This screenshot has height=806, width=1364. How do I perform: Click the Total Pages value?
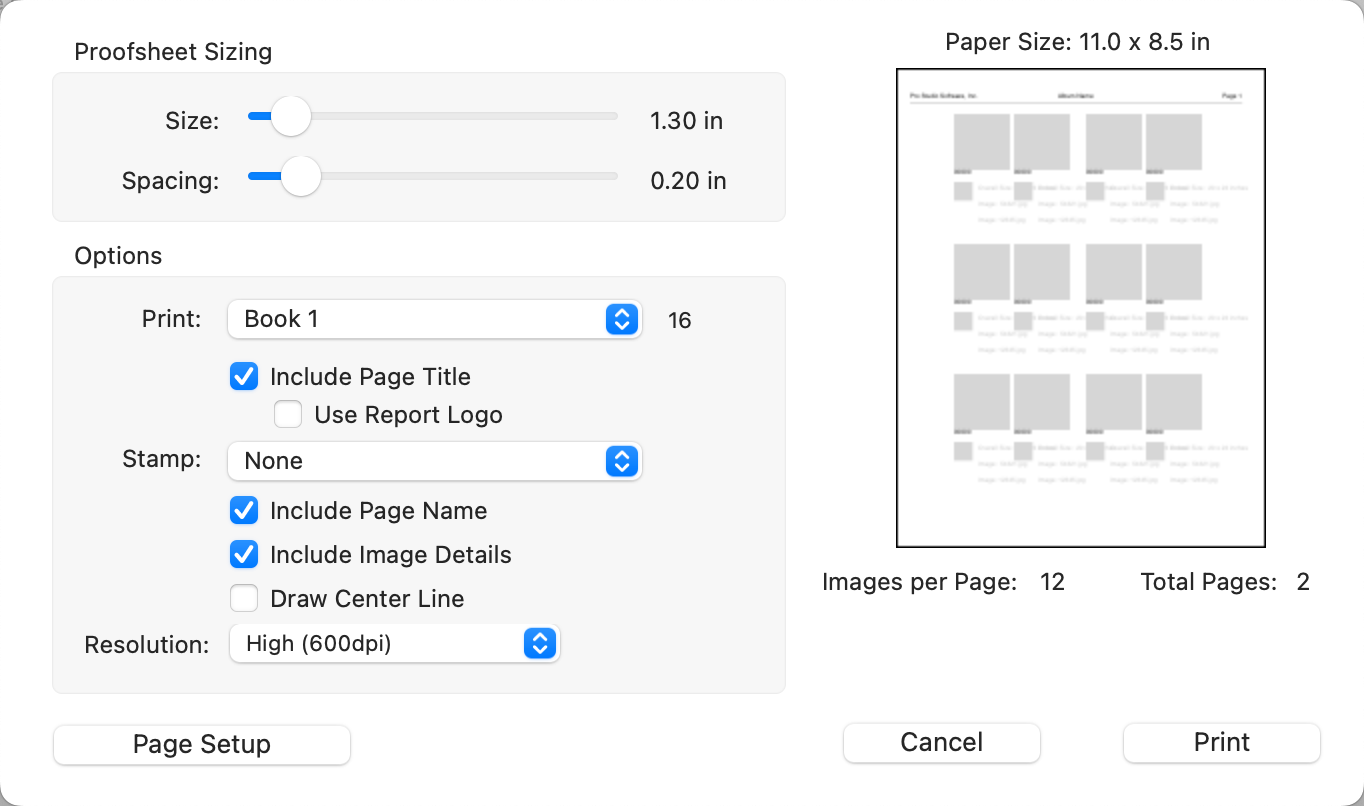point(1303,582)
